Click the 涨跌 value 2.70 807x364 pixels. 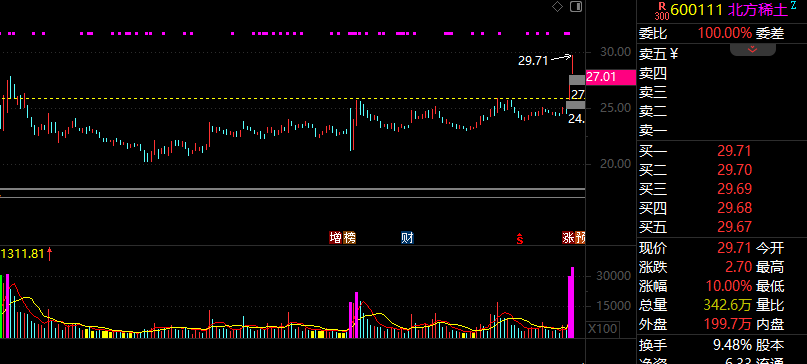point(739,267)
